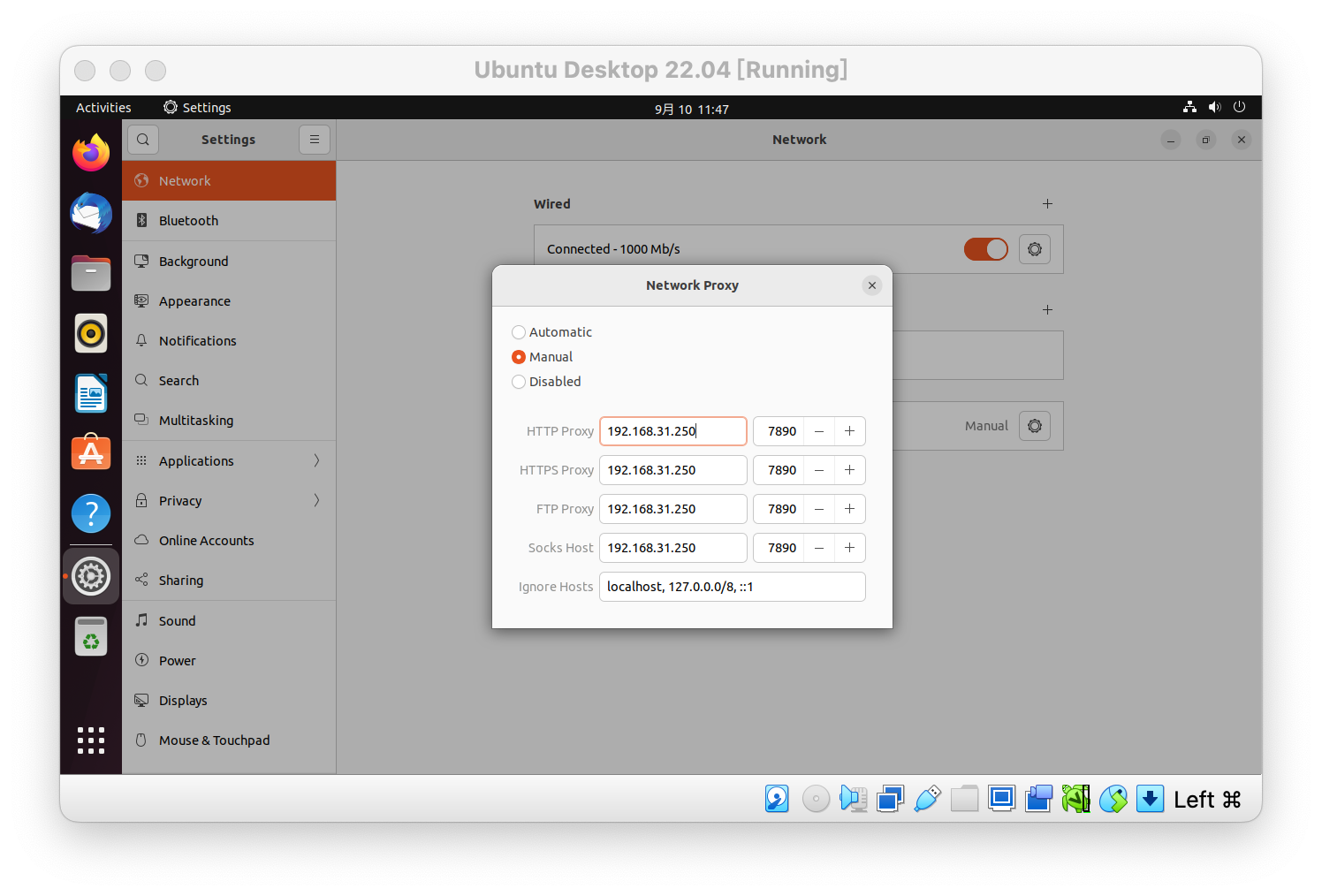Click the HTTPS Proxy address field
Screen dimensions: 1322x896
click(x=673, y=470)
